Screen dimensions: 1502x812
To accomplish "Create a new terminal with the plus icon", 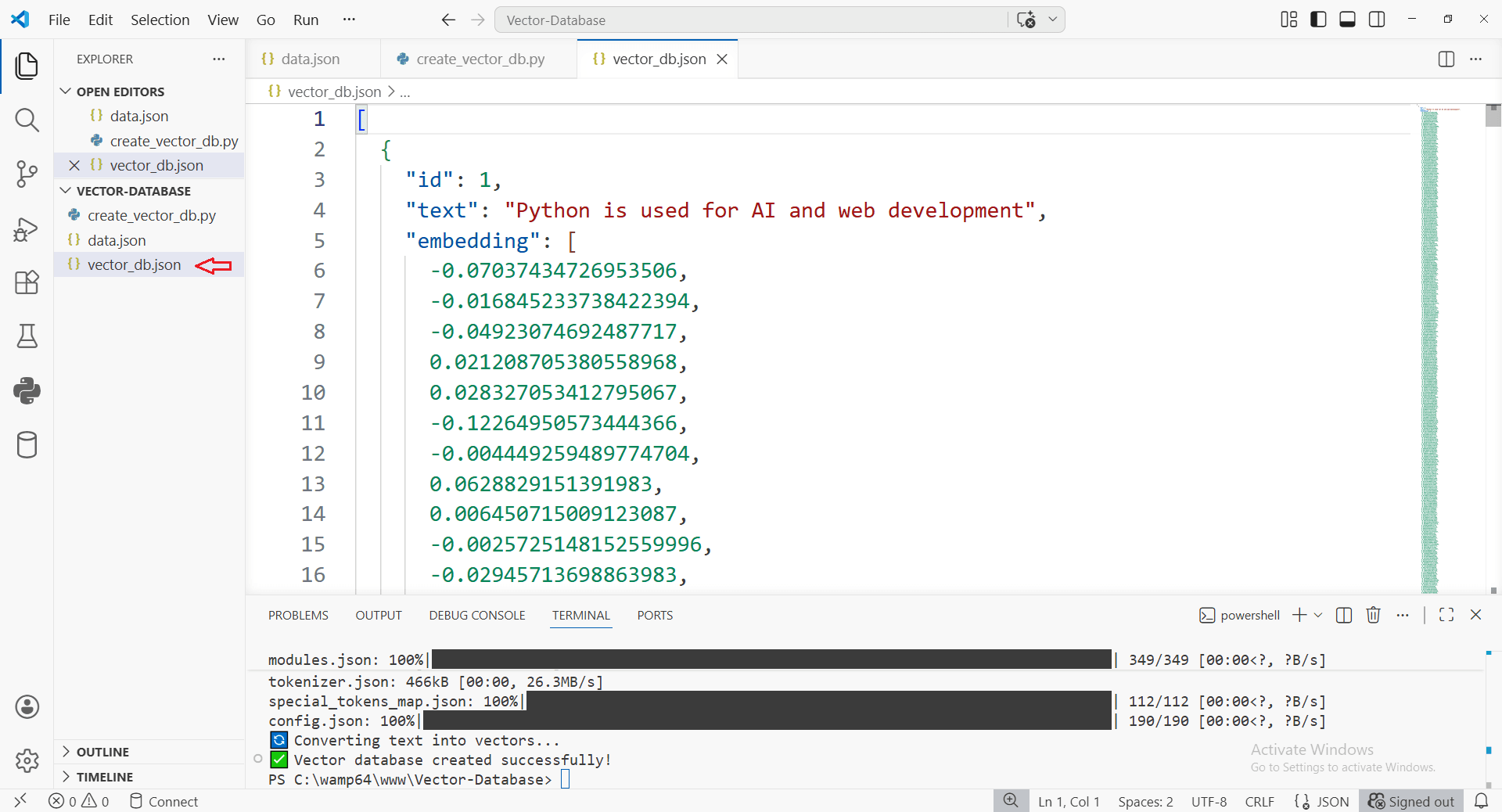I will pyautogui.click(x=1298, y=615).
